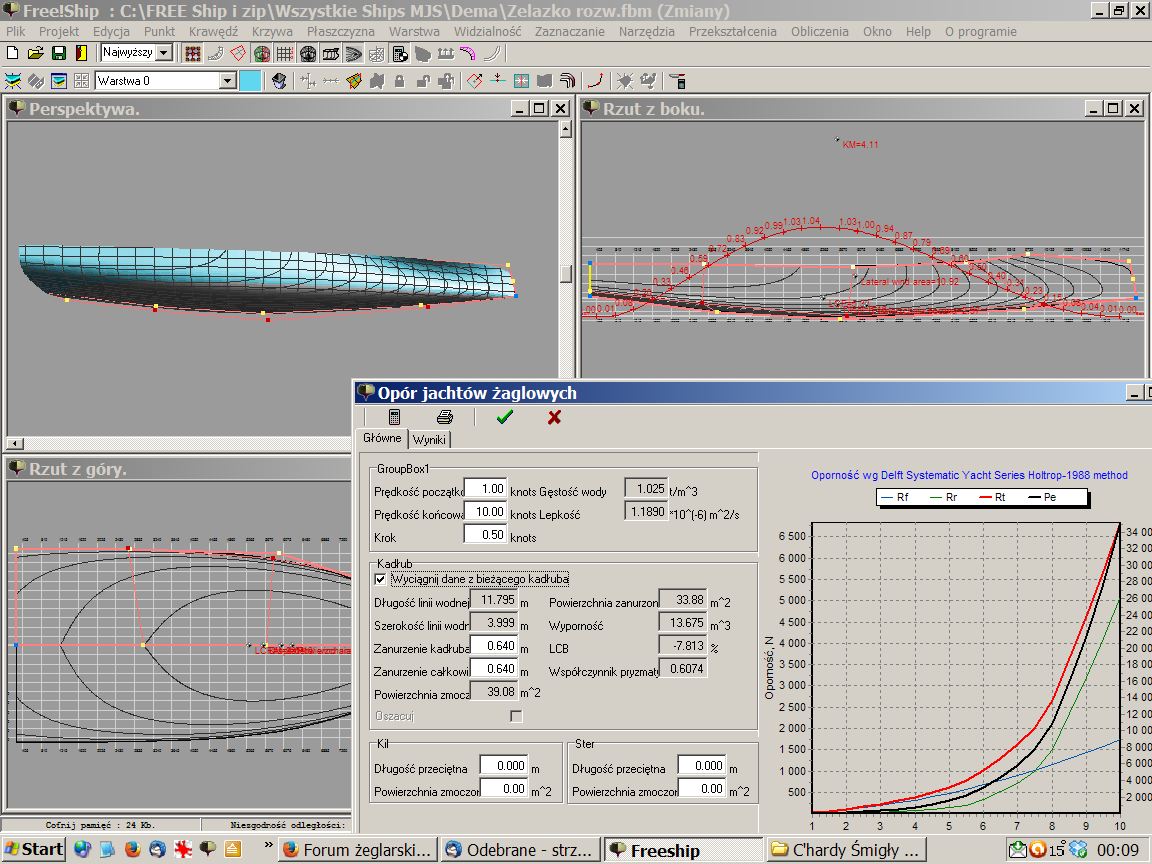The image size is (1152, 864).
Task: Open the Najwyższy precision dropdown
Action: click(x=164, y=53)
